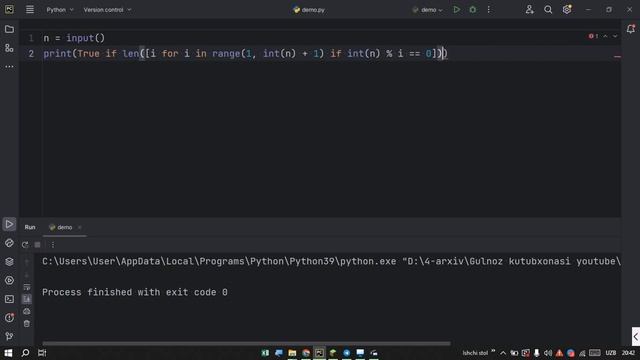Screen dimensions: 640x360
Task: Toggle scroll to end in console
Action: [x=27, y=299]
